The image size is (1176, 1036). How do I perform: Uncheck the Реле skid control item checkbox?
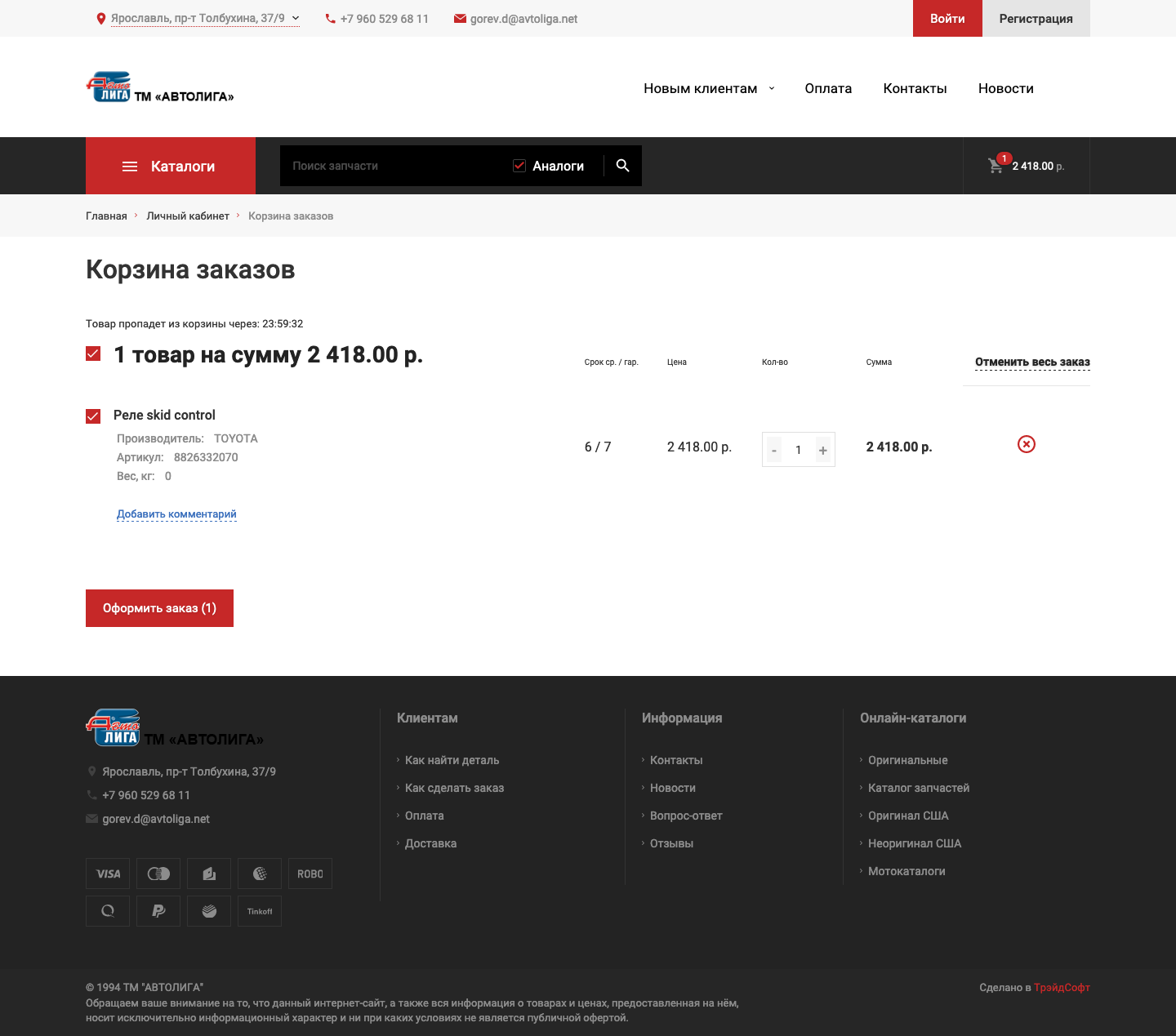(x=93, y=416)
